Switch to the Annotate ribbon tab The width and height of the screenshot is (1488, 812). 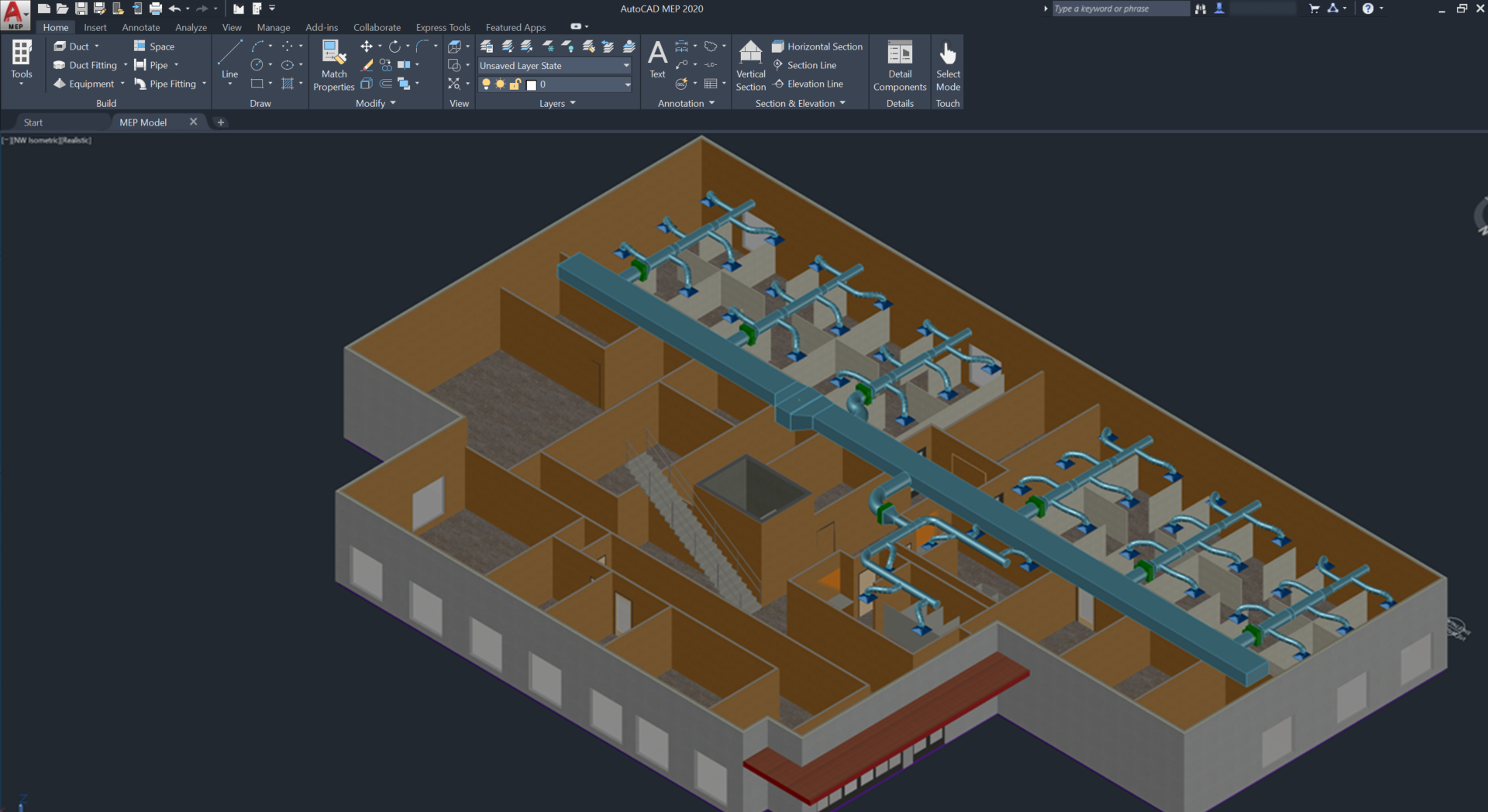pyautogui.click(x=141, y=27)
